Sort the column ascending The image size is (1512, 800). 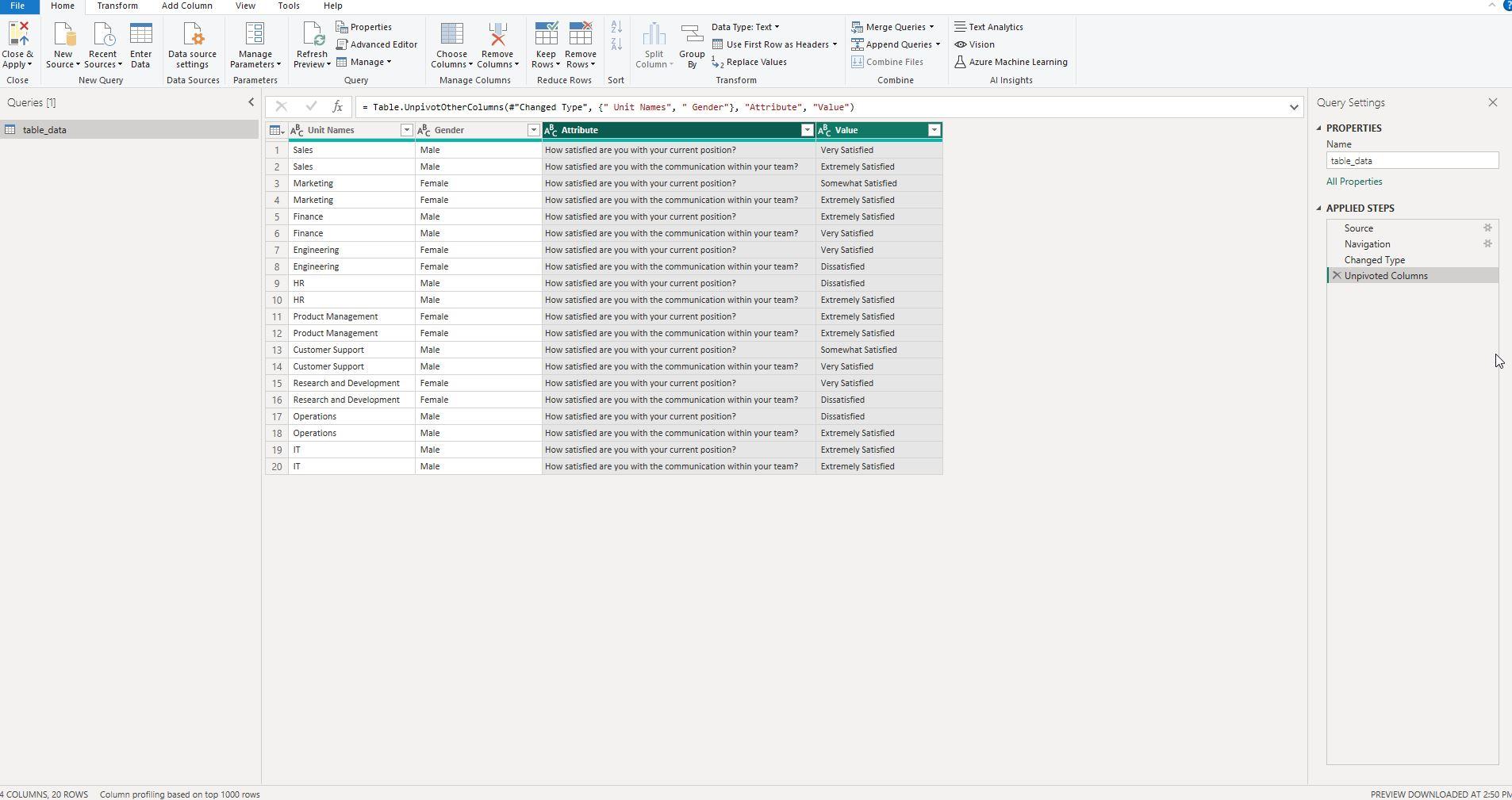616,27
